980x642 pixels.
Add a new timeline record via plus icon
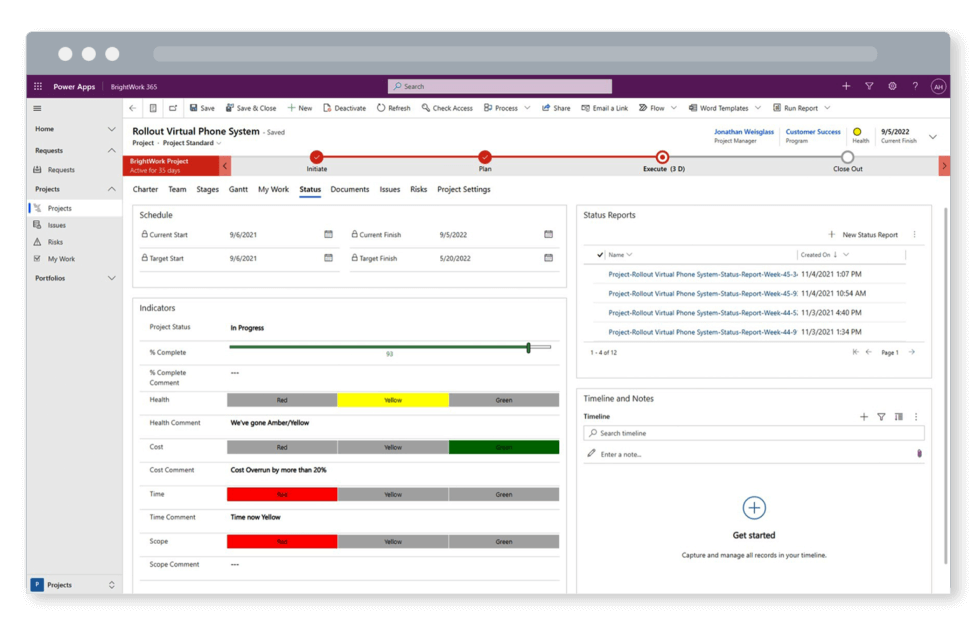[864, 418]
